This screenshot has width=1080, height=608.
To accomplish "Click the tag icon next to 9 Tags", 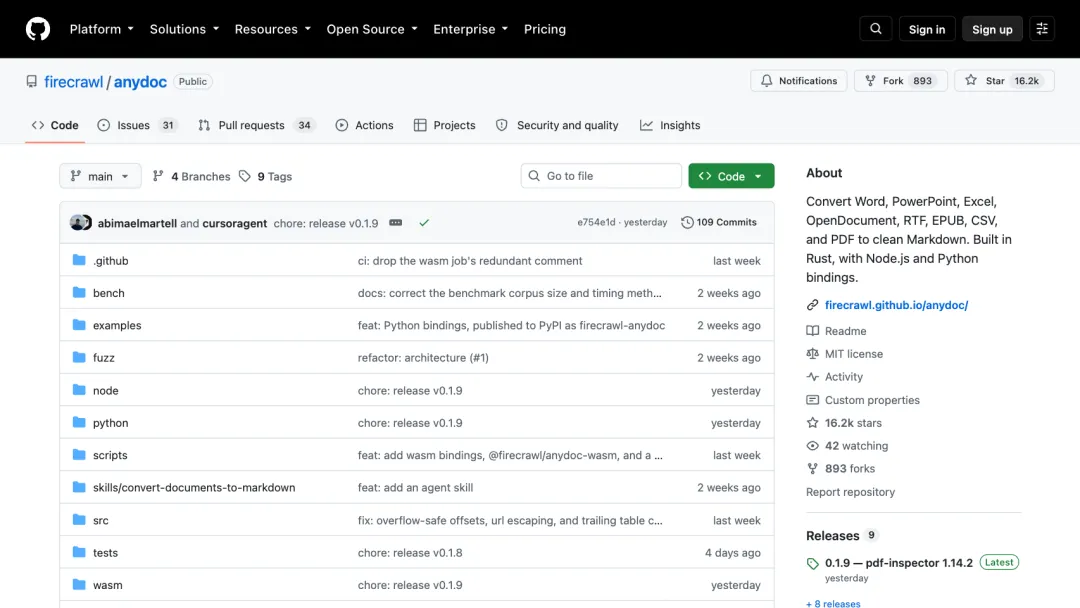I will [x=245, y=176].
